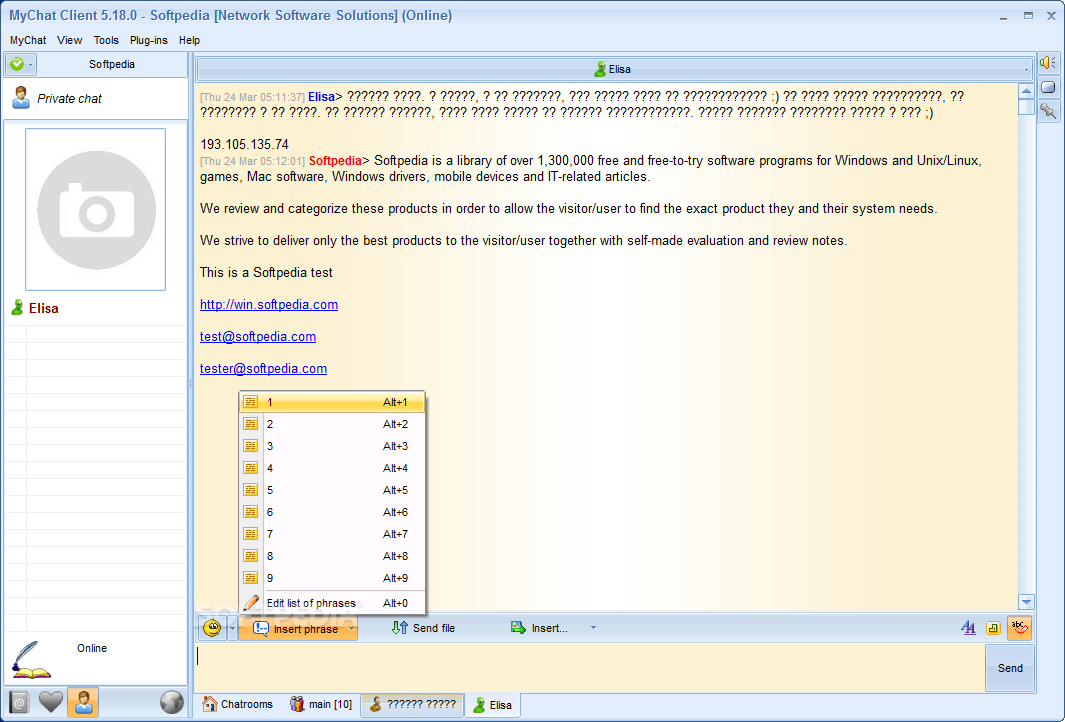Screen dimensions: 1065x722
Task: Click the blue Elisa sender name
Action: point(321,96)
